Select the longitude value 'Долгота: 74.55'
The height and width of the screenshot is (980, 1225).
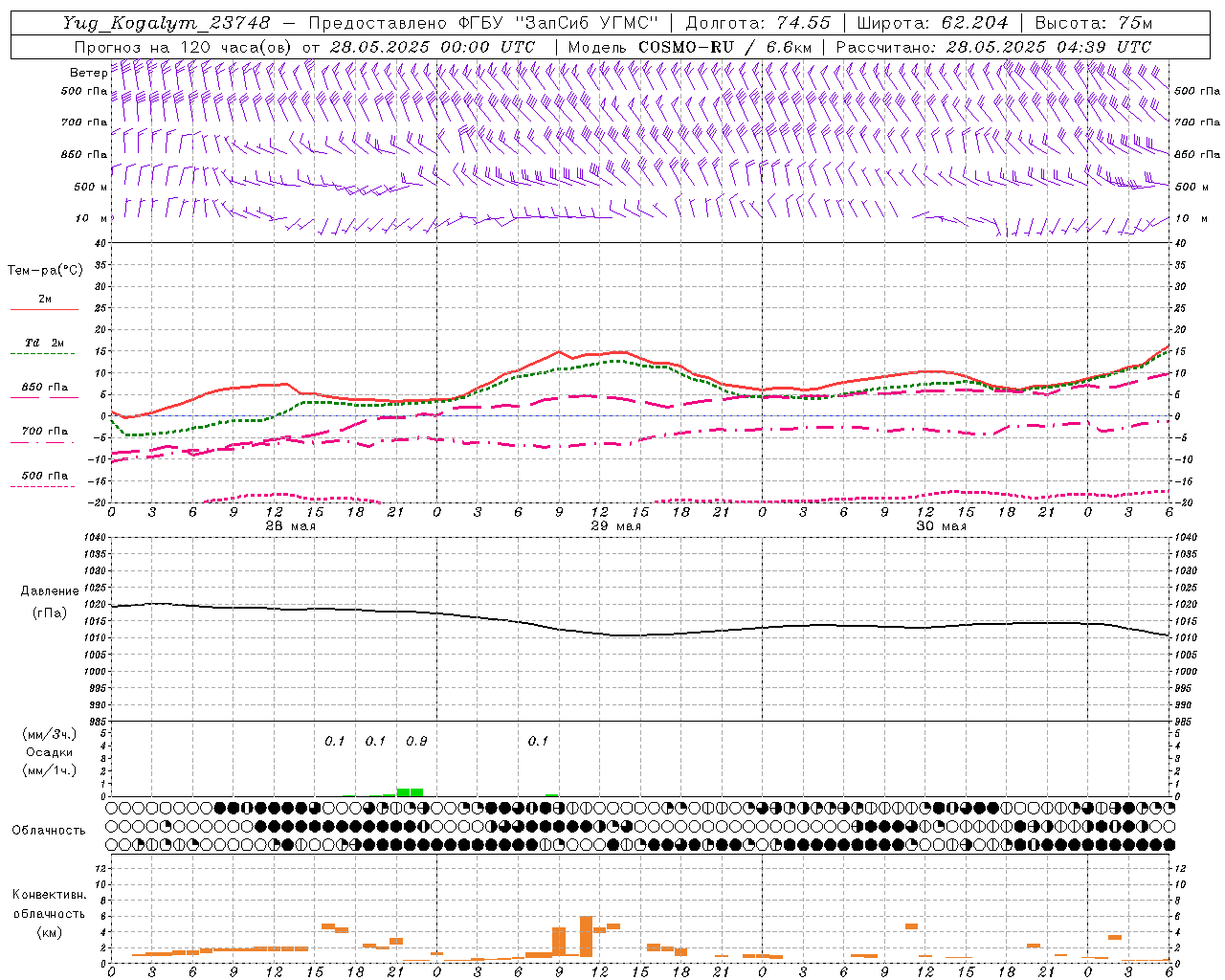click(x=758, y=23)
